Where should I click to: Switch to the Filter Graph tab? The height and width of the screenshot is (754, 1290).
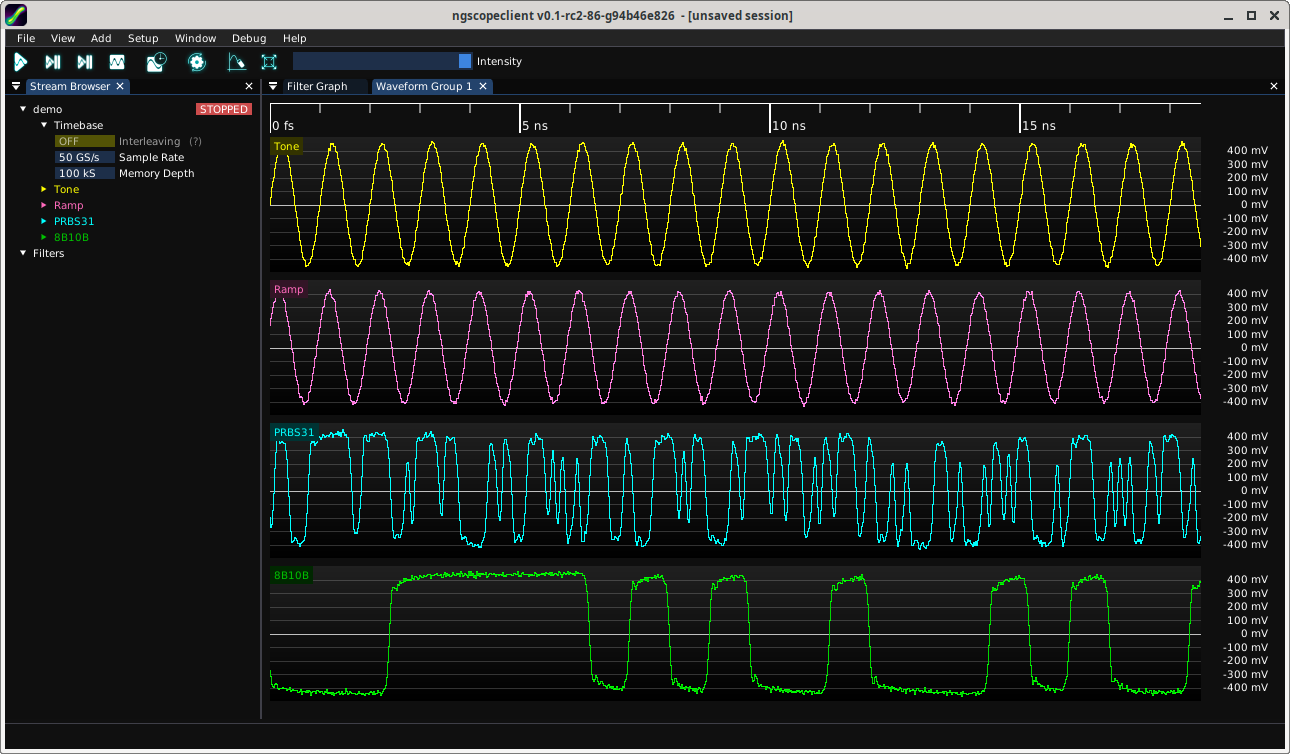pyautogui.click(x=317, y=86)
